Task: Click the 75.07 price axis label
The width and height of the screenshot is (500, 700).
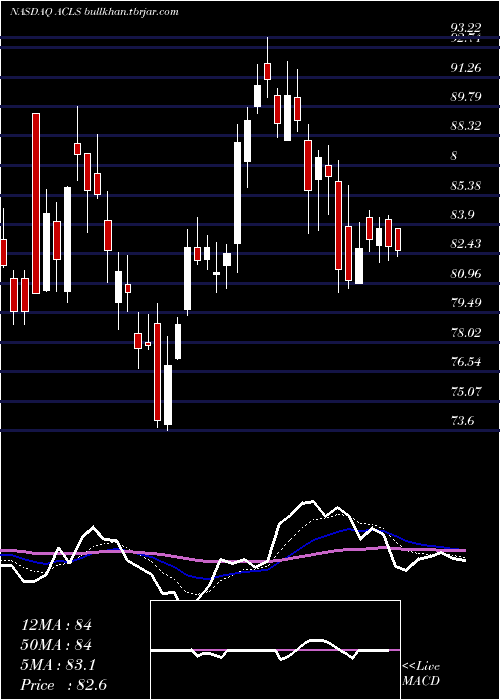Action: [x=466, y=392]
